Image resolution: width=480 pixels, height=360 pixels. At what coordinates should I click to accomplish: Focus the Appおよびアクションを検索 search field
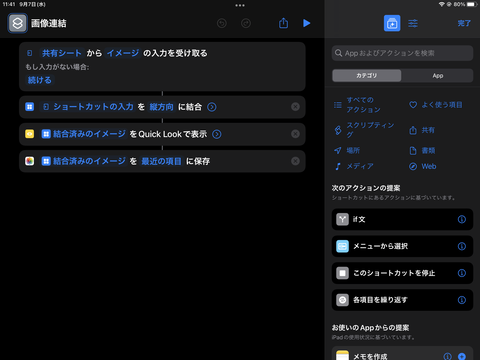coord(402,53)
